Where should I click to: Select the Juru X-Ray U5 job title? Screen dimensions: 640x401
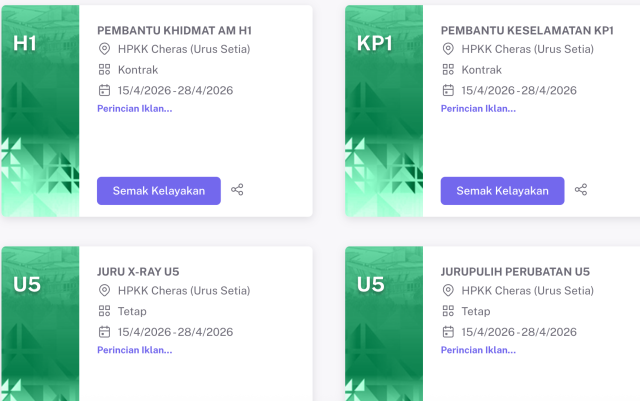138,271
